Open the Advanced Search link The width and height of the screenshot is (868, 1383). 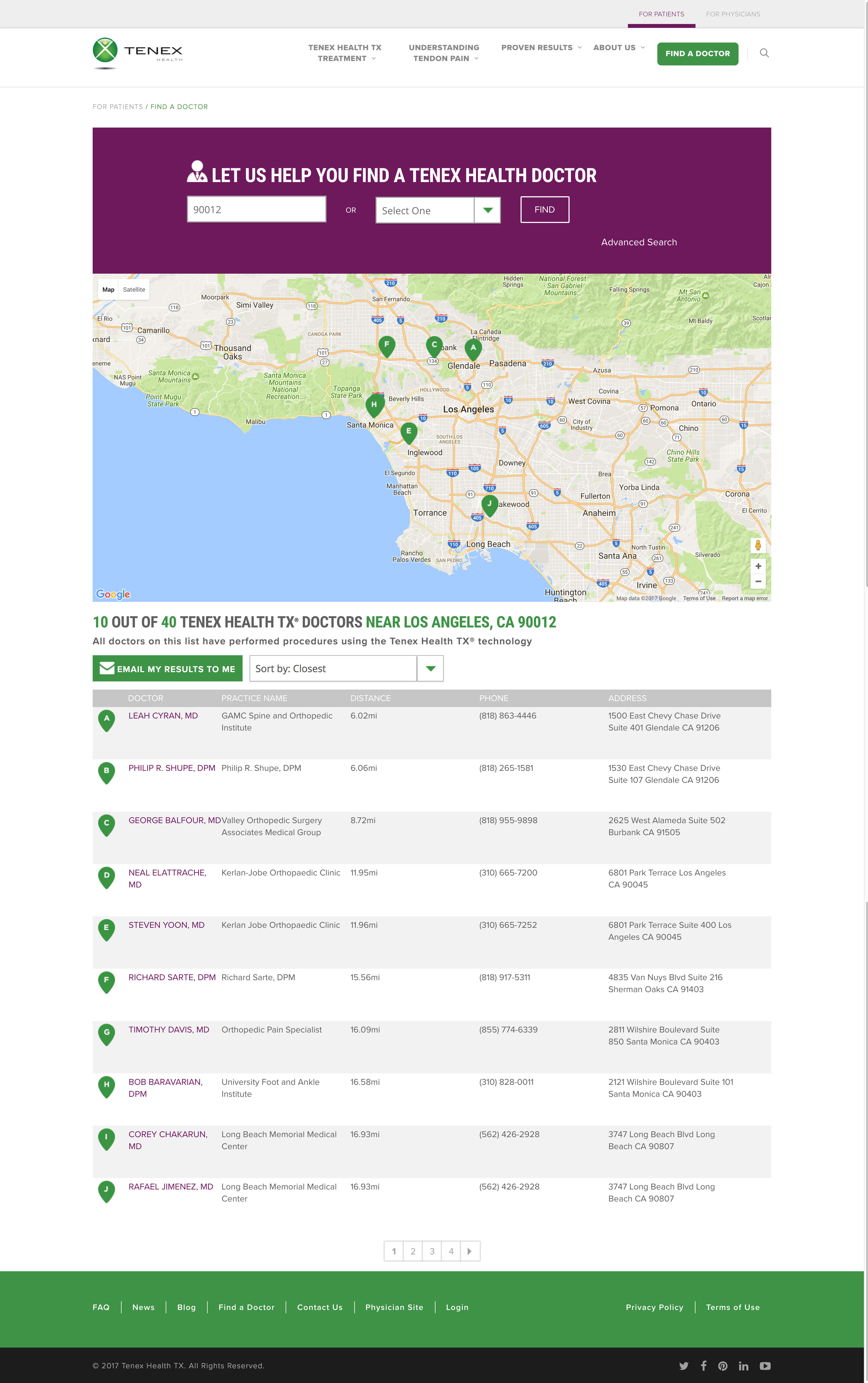(639, 242)
